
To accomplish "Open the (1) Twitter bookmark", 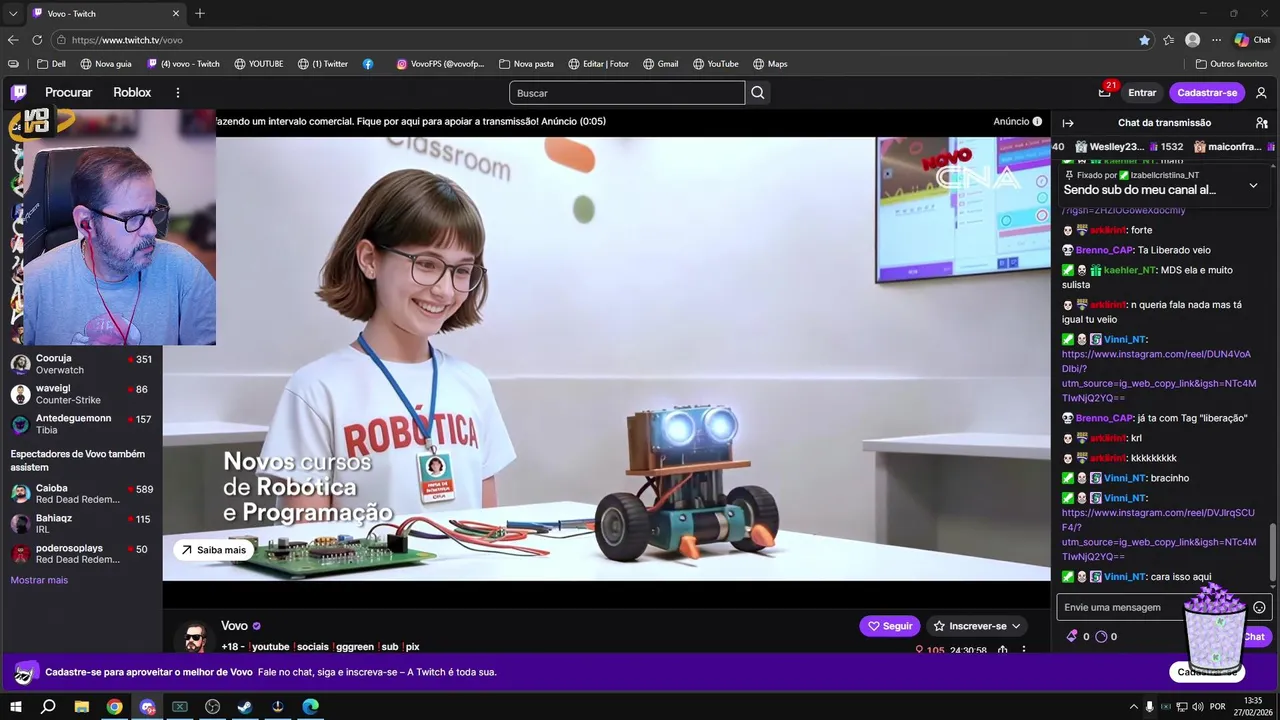I will [323, 64].
